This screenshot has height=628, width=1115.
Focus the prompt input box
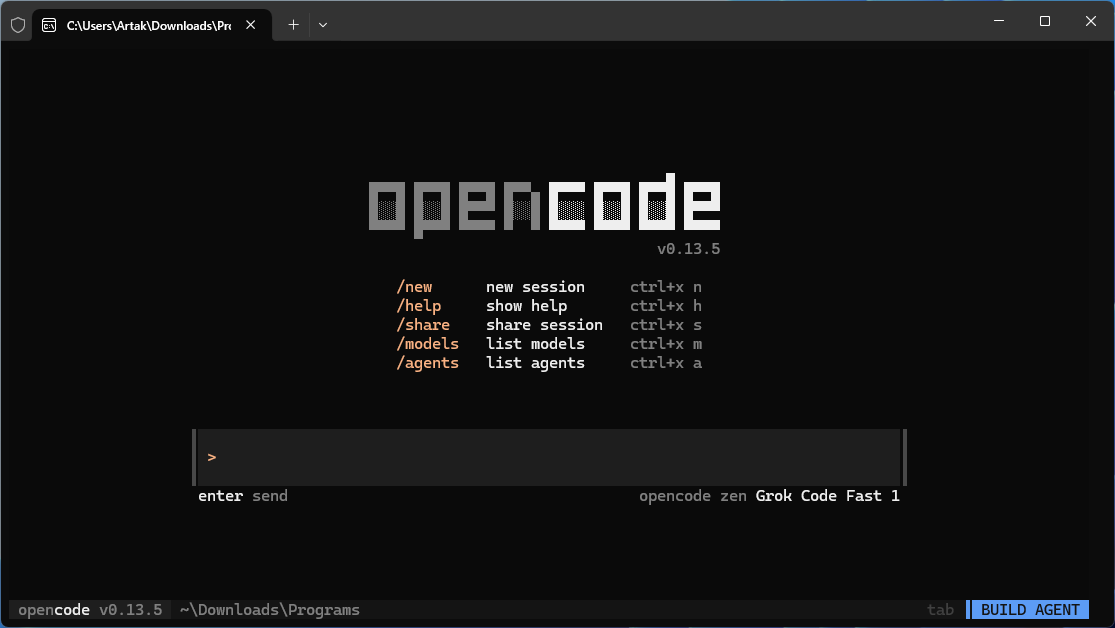coord(549,457)
